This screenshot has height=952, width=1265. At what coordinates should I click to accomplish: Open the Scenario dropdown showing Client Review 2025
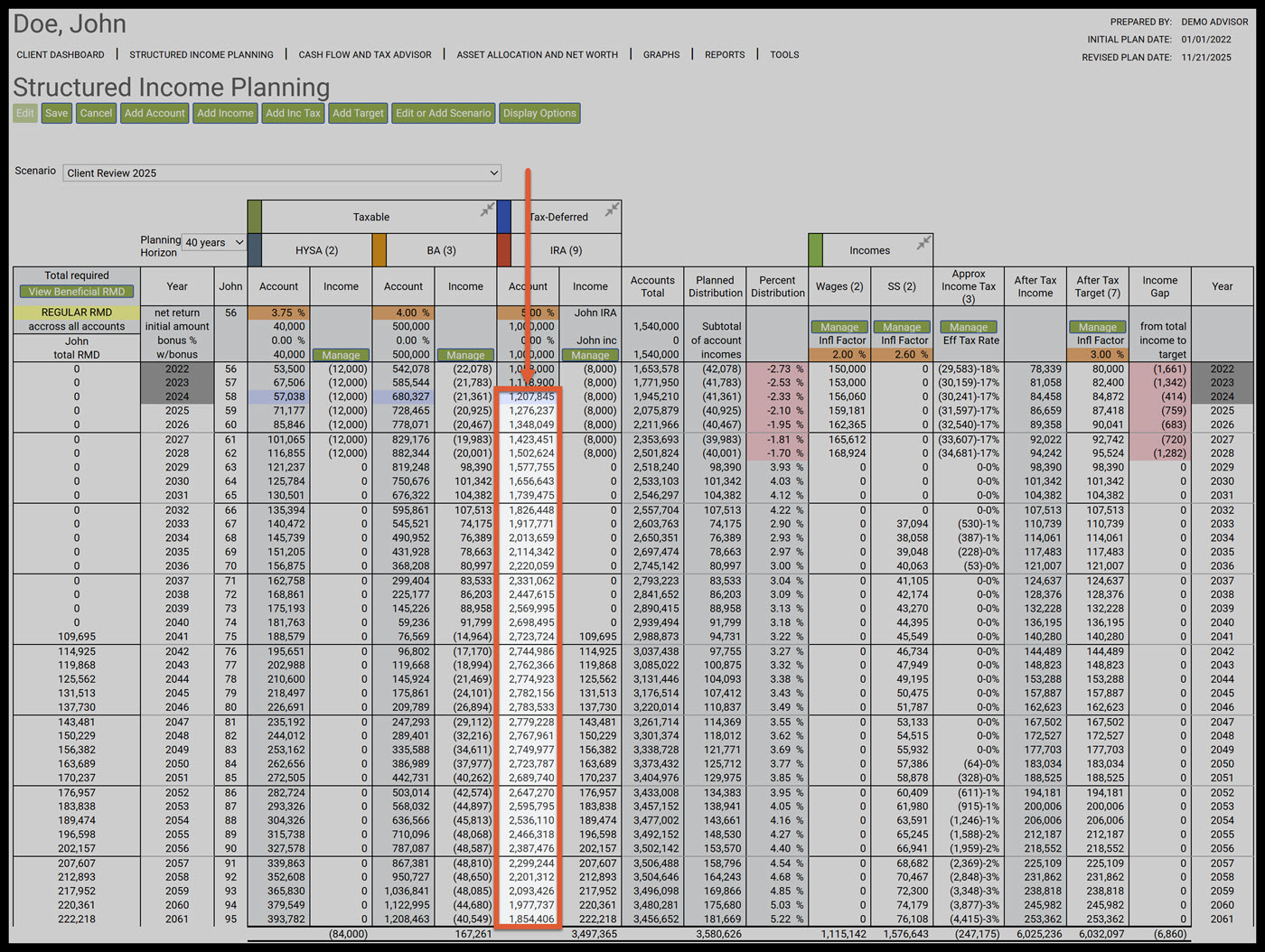[282, 173]
